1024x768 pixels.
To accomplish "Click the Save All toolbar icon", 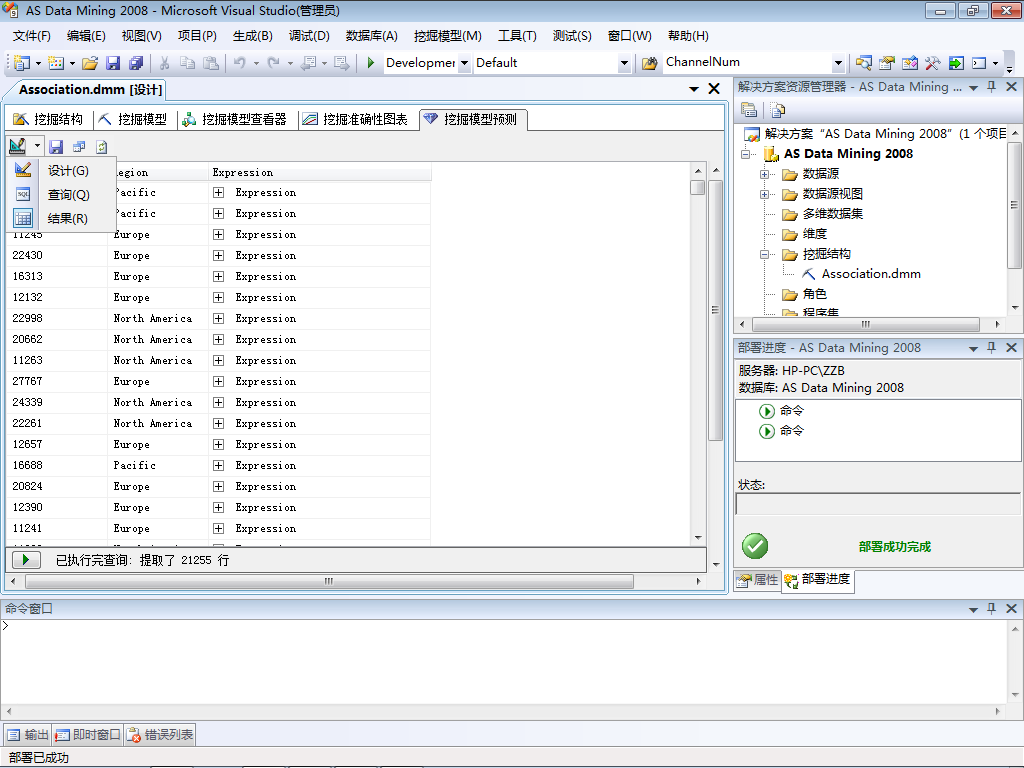I will (136, 63).
